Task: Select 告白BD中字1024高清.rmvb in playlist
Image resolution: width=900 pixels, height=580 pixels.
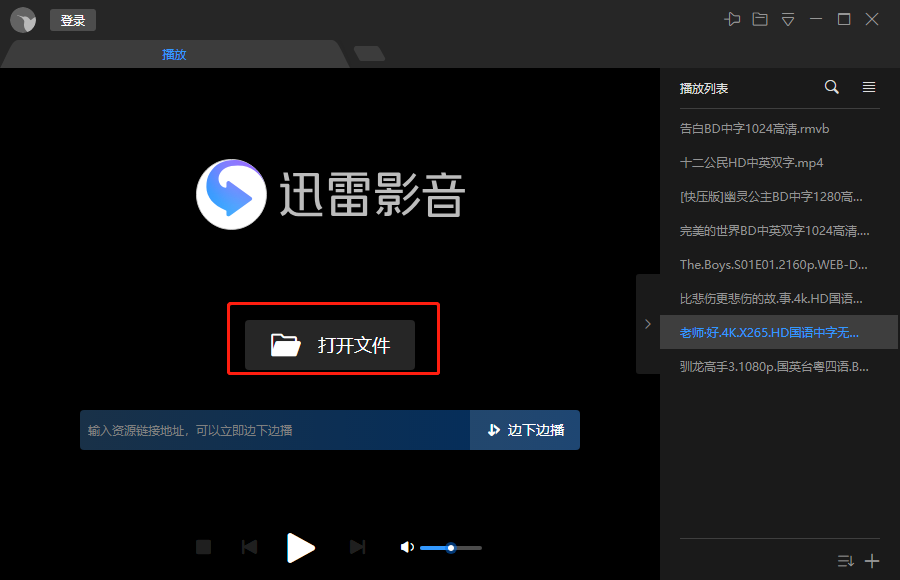Action: point(779,129)
